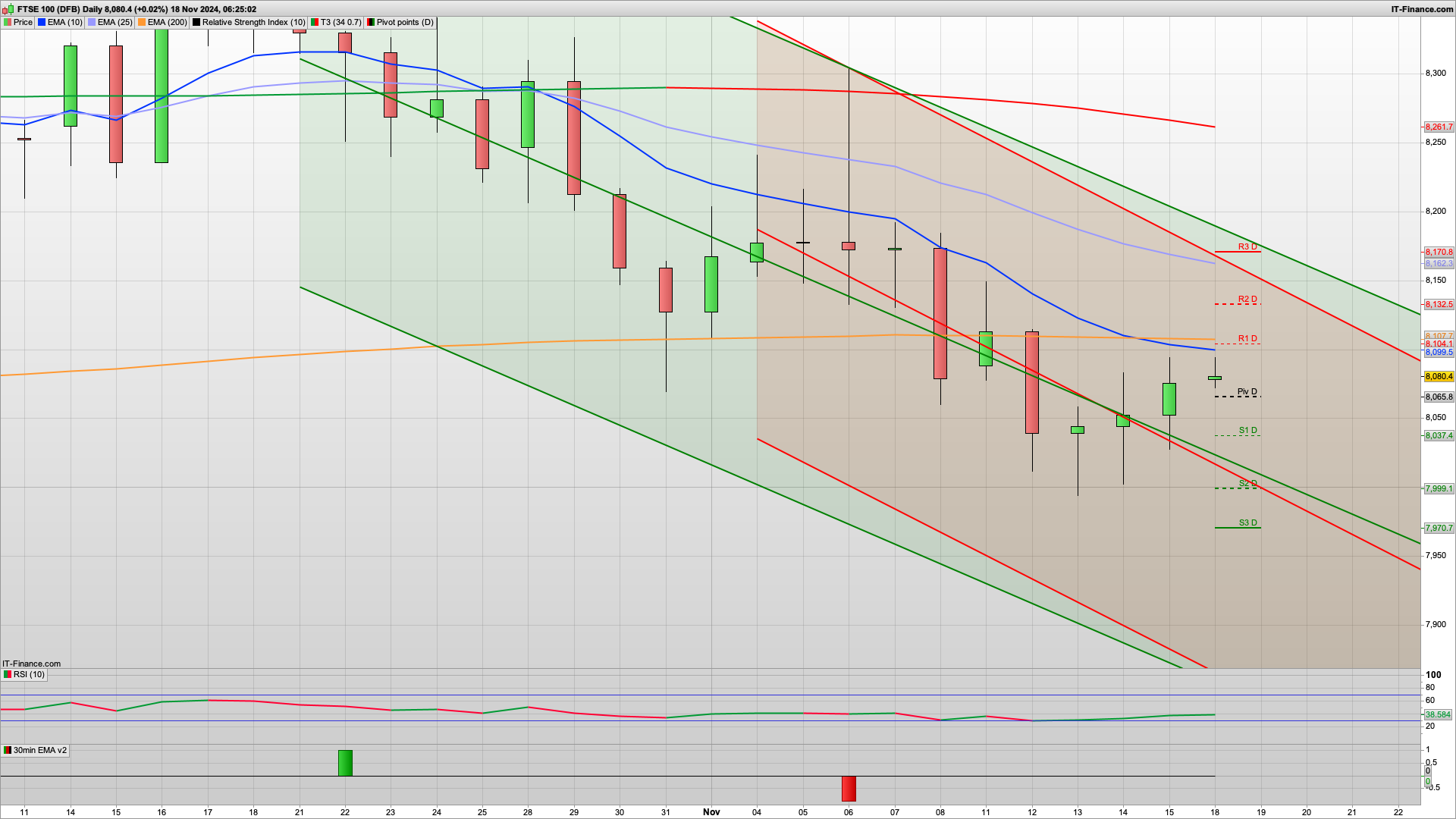Click the 7,900 price axis label
This screenshot has height=819, width=1456.
click(x=1436, y=624)
